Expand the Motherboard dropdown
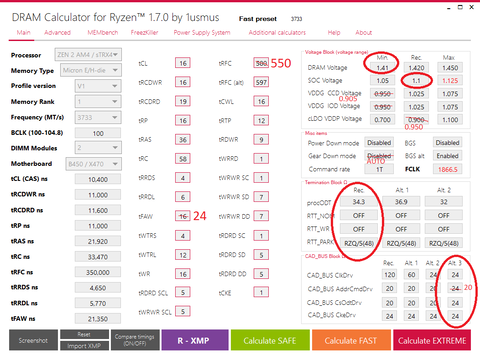 click(x=93, y=164)
